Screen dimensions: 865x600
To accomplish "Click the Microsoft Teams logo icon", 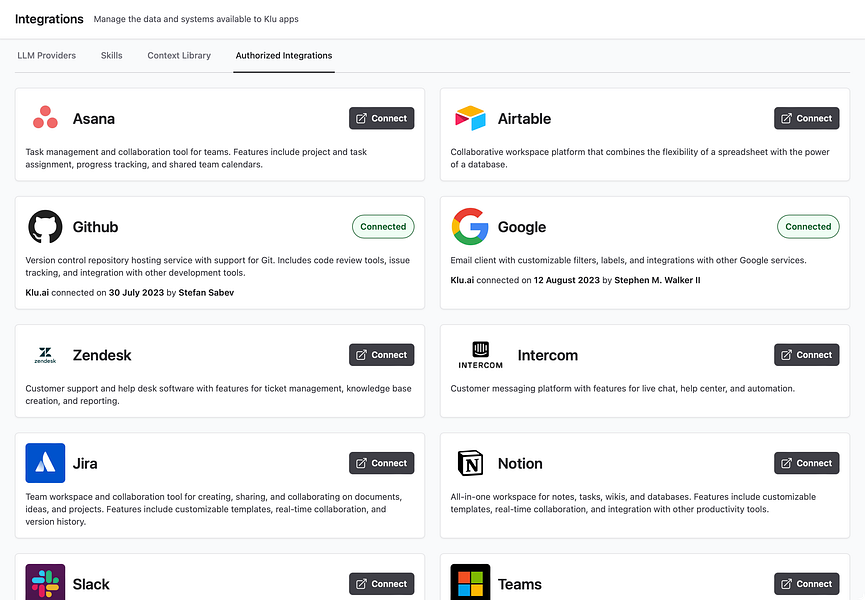I will pos(470,582).
